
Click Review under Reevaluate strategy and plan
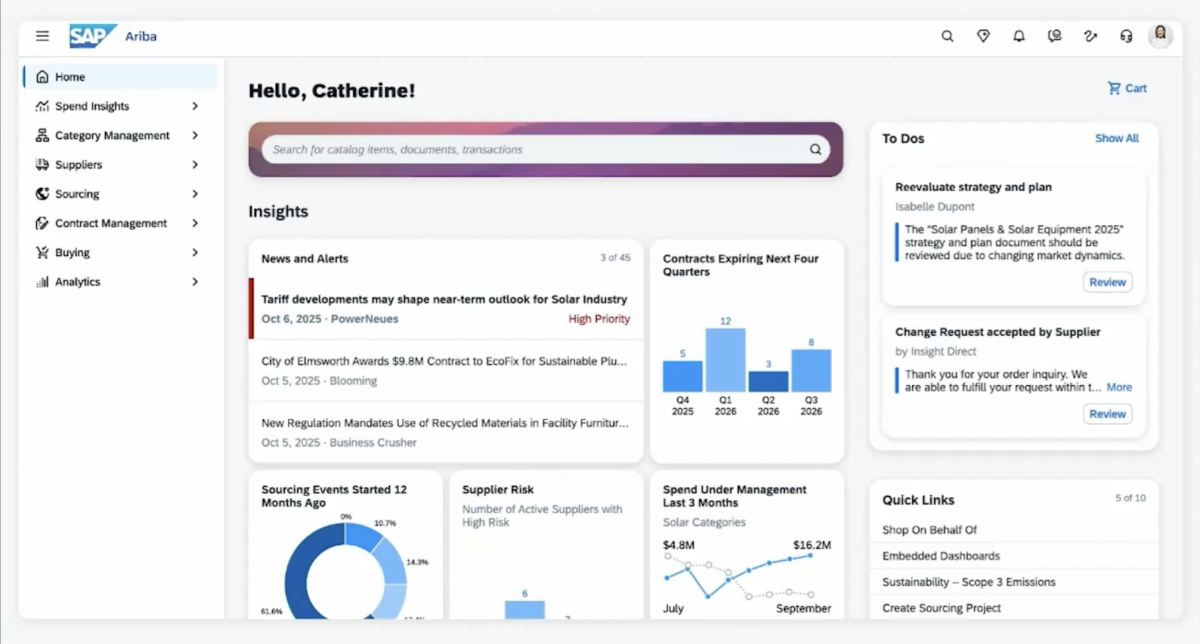tap(1107, 282)
